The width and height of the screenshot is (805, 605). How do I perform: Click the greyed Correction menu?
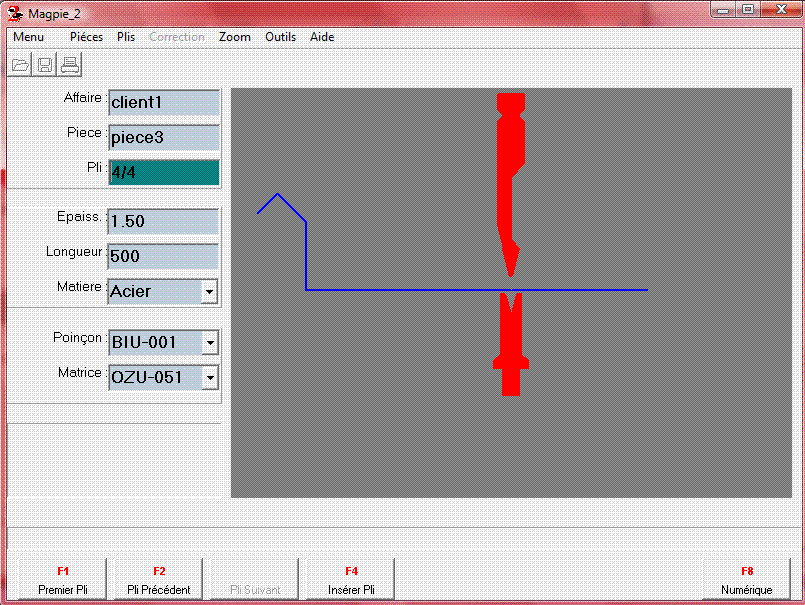[177, 37]
